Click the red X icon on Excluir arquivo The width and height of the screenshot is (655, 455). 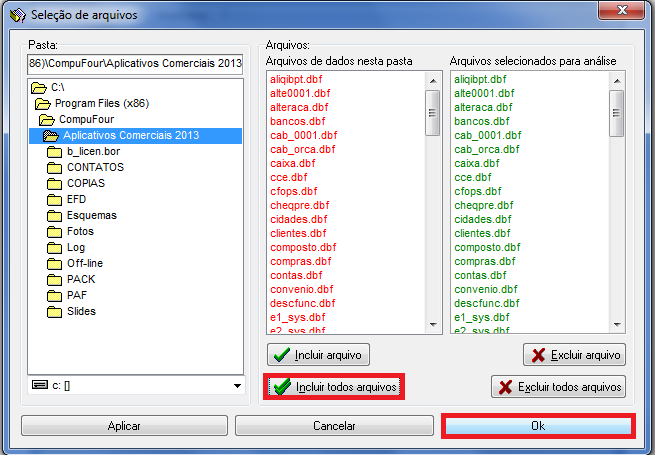pyautogui.click(x=538, y=355)
